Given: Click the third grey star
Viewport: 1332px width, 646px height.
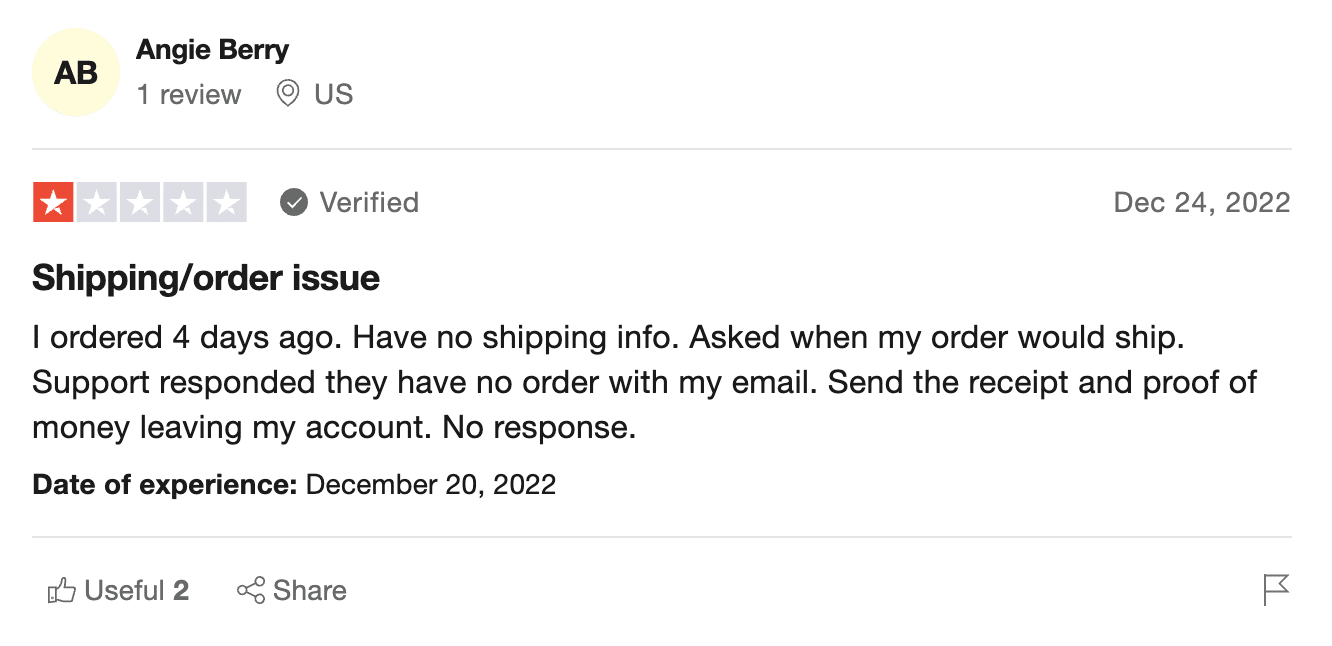Looking at the screenshot, I should pos(140,203).
